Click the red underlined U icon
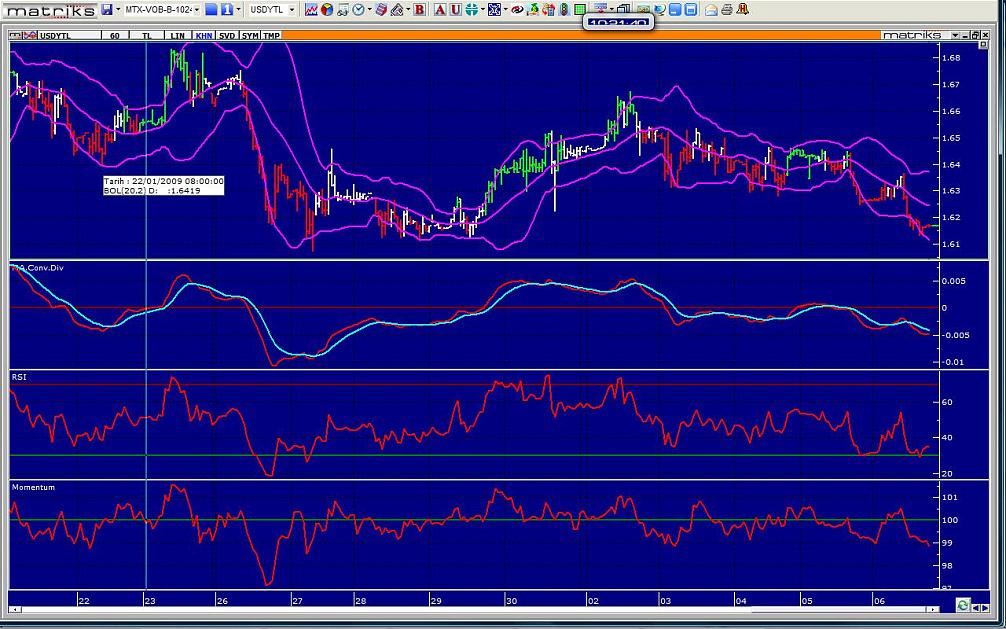Viewport: 1006px width, 629px height. [x=456, y=10]
